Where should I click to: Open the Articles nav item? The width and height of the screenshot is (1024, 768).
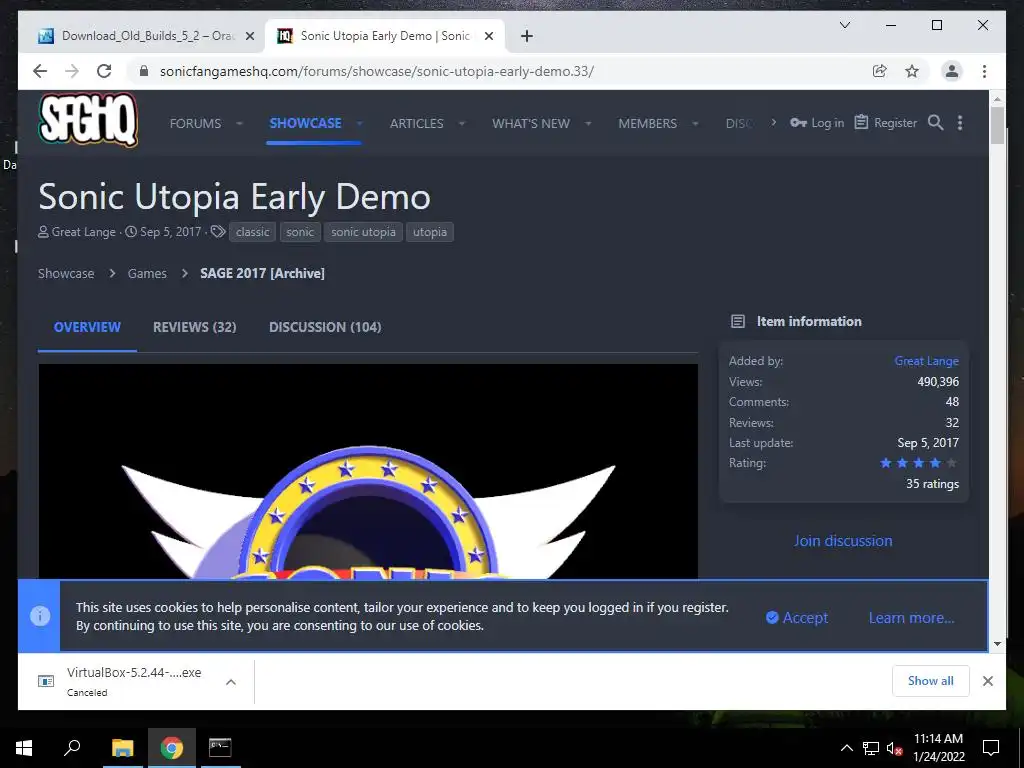[417, 123]
